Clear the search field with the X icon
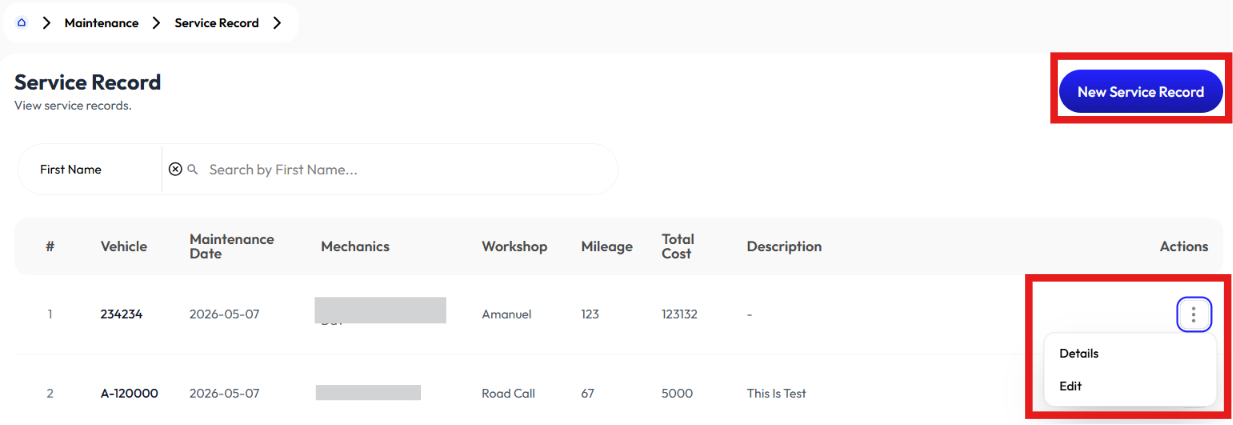 pos(175,170)
